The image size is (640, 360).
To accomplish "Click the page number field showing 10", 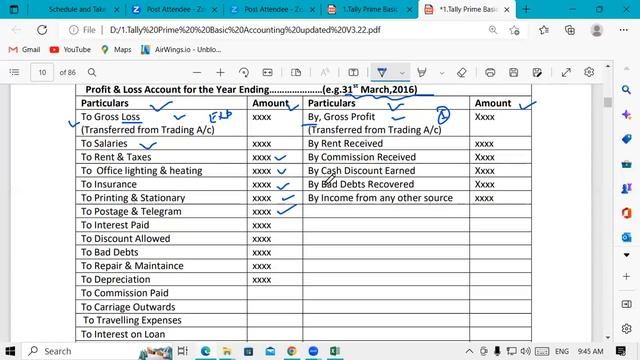I will 42,72.
